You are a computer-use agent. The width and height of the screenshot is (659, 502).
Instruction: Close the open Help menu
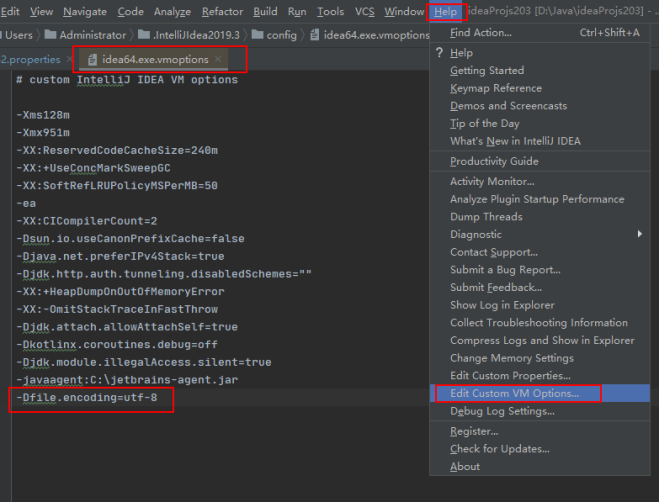click(x=445, y=11)
